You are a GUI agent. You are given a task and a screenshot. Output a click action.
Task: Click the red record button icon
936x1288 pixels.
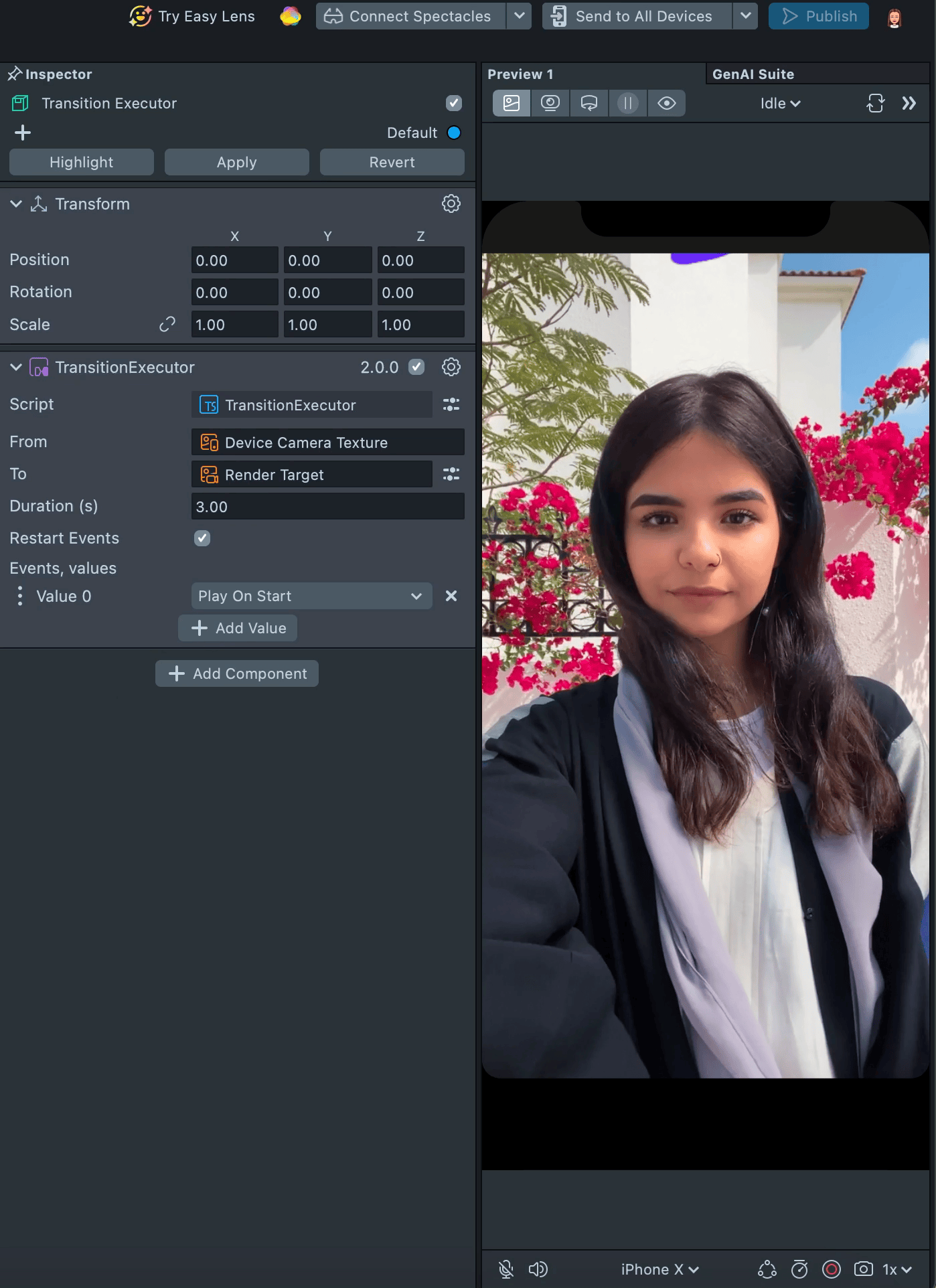click(831, 1269)
